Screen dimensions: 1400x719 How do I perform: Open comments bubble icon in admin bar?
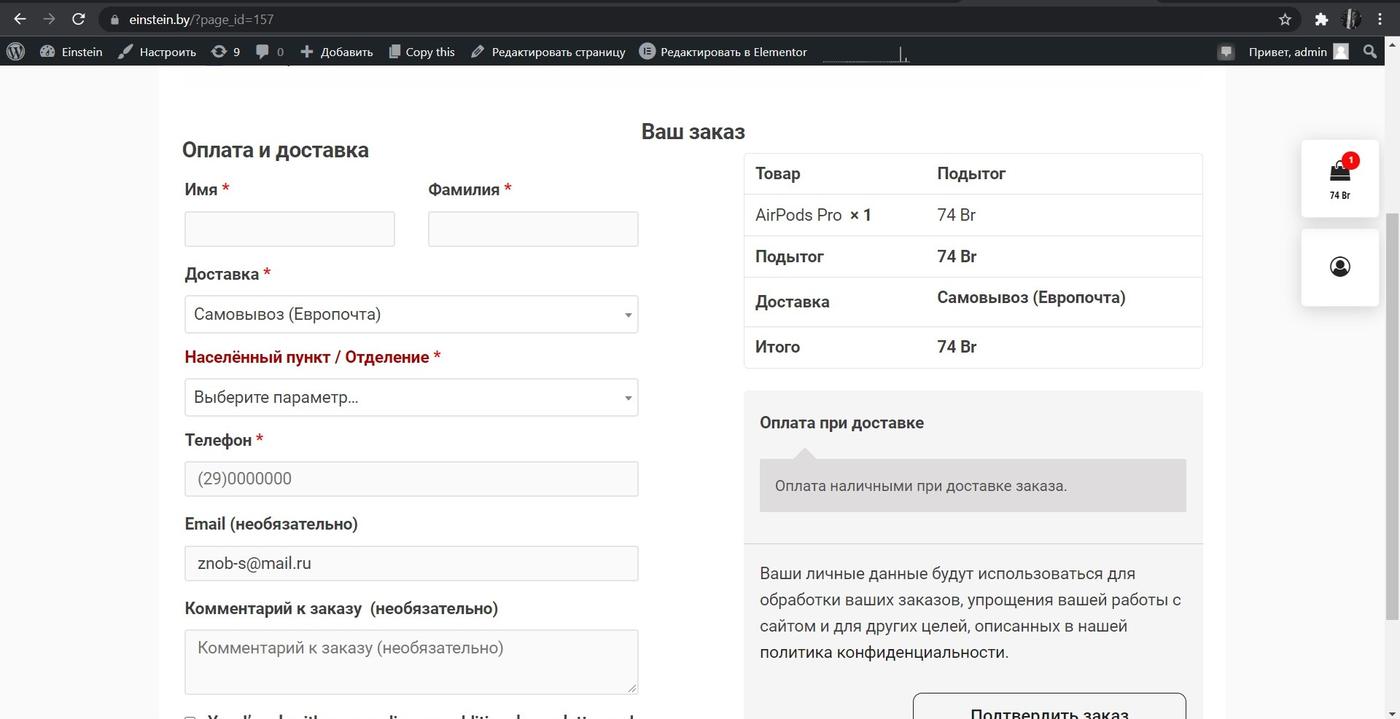coord(269,52)
